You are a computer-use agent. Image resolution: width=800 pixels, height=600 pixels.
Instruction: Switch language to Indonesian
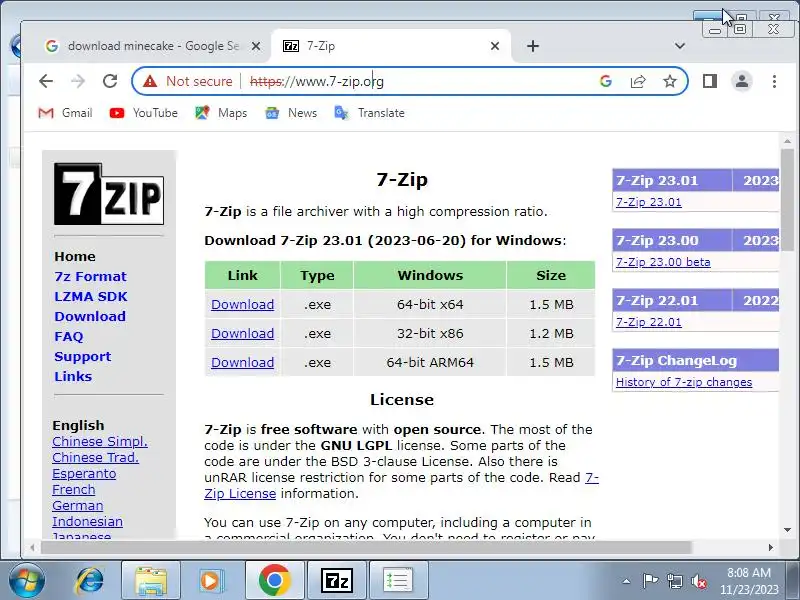click(87, 522)
